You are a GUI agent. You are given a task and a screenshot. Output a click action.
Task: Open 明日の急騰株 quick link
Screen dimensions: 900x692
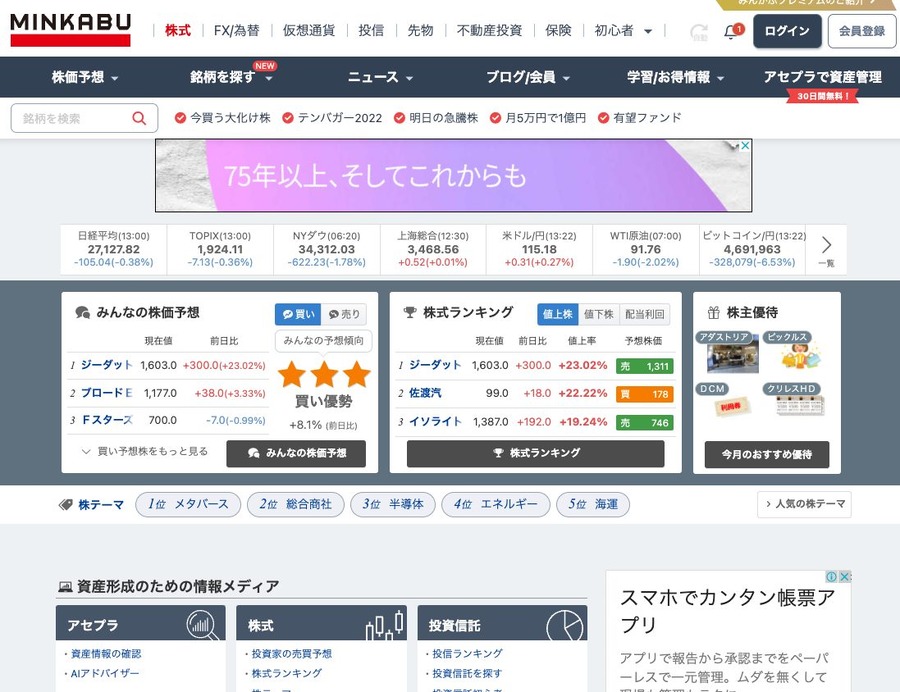pyautogui.click(x=436, y=118)
